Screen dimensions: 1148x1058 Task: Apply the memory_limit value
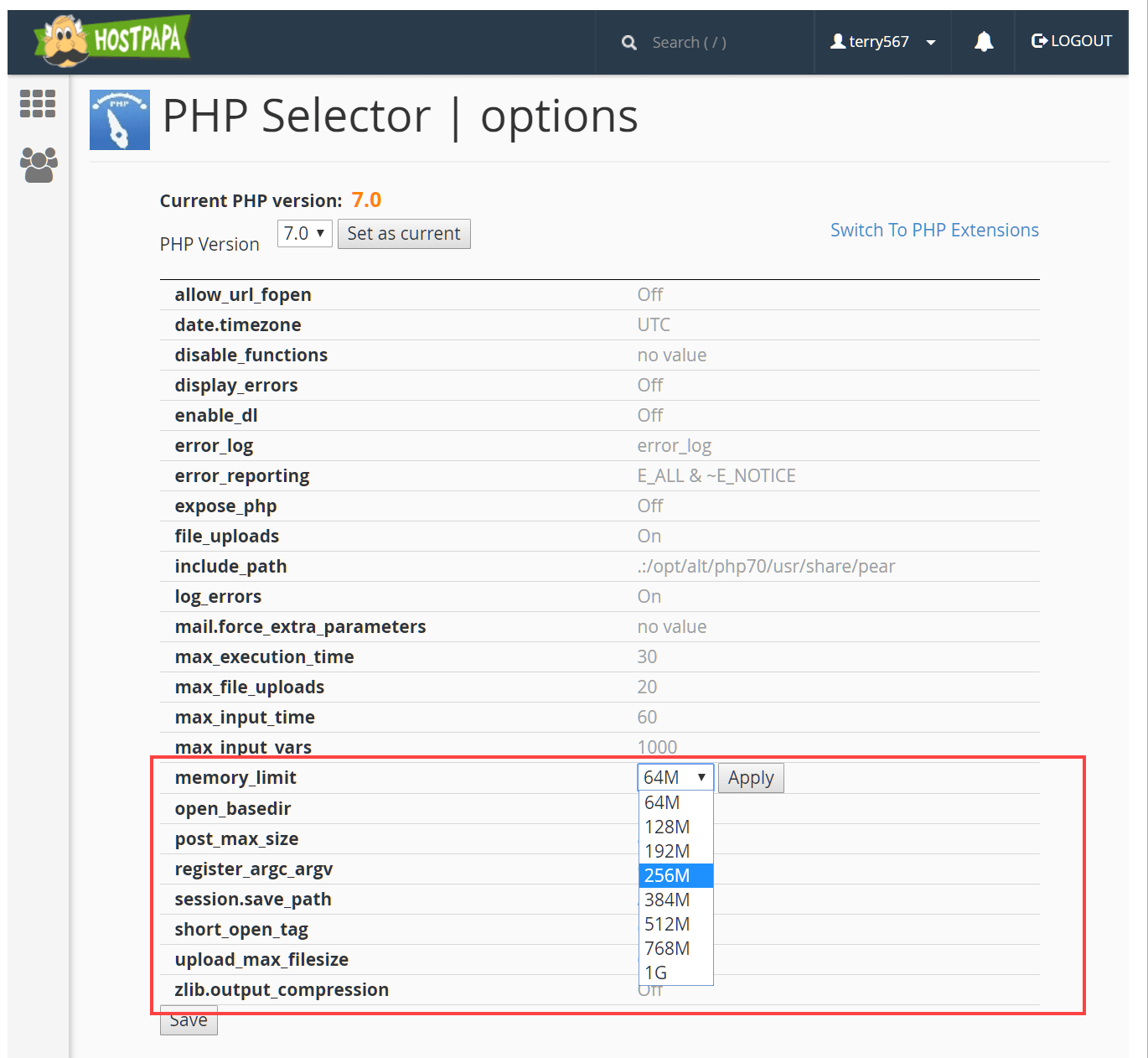click(x=751, y=778)
